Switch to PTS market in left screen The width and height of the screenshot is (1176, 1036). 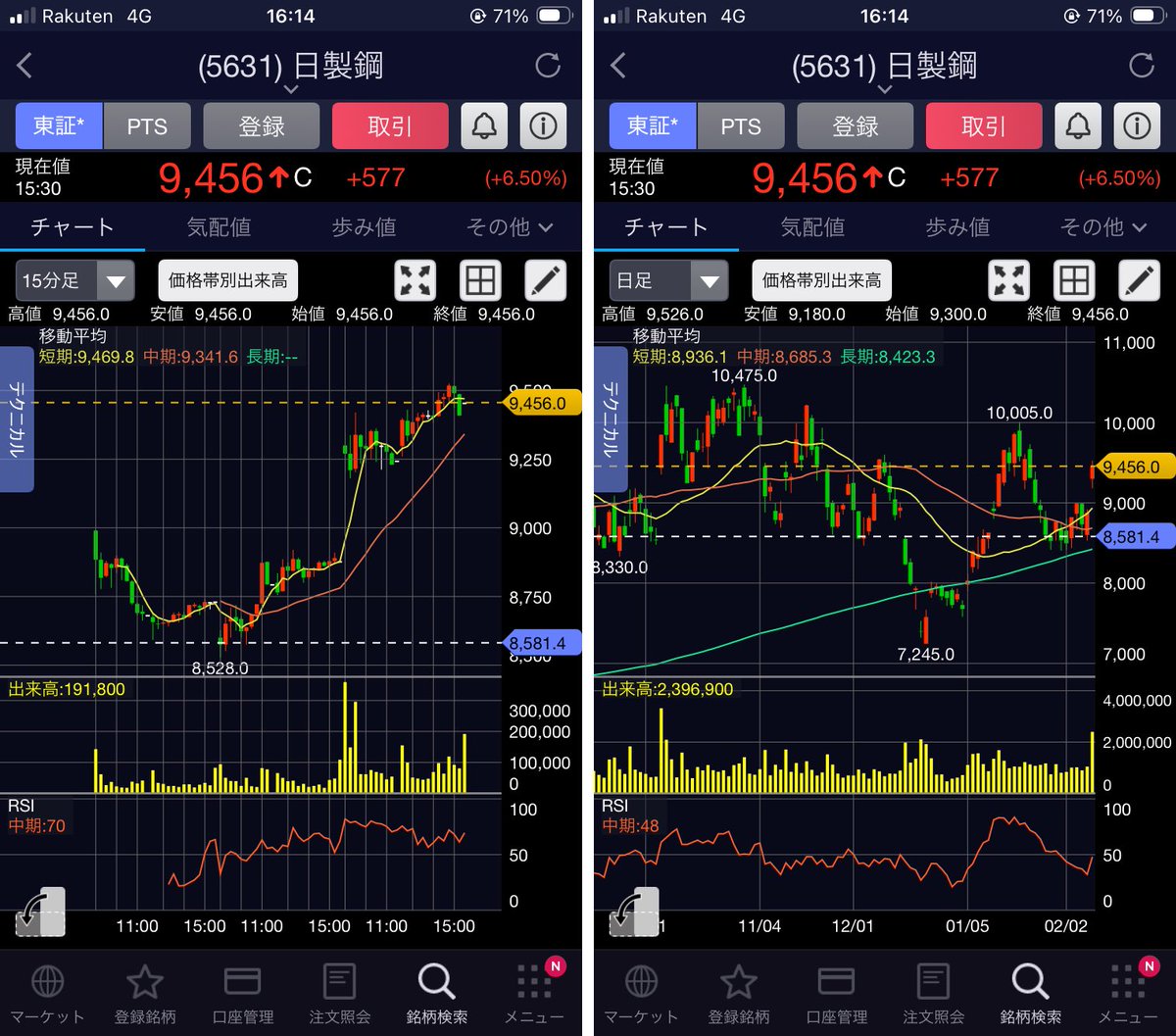point(147,125)
